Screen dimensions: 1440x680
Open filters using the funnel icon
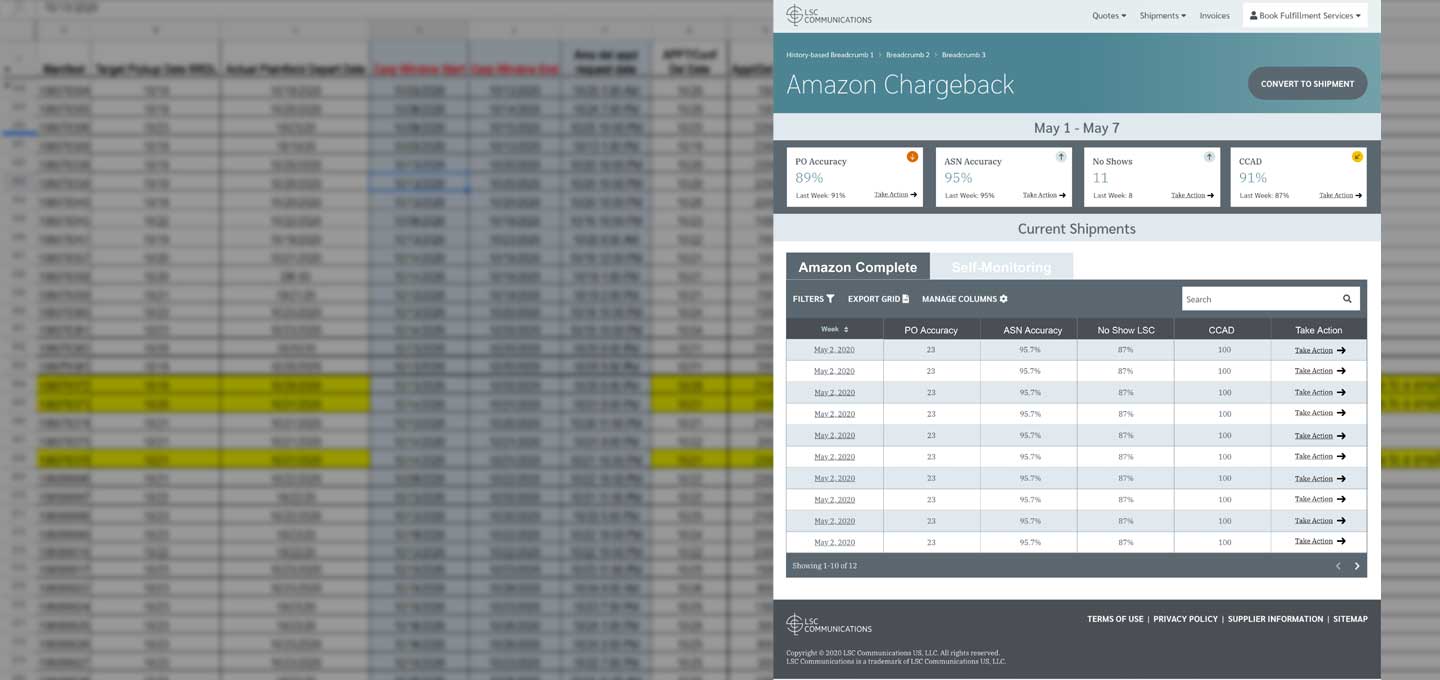tap(830, 298)
